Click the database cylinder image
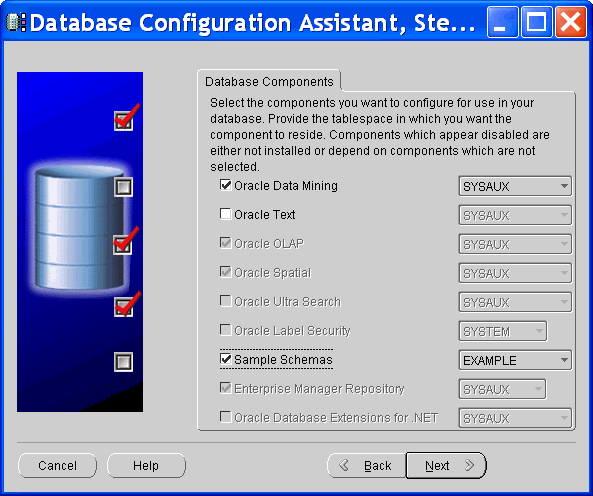Image resolution: width=593 pixels, height=496 pixels. click(79, 227)
